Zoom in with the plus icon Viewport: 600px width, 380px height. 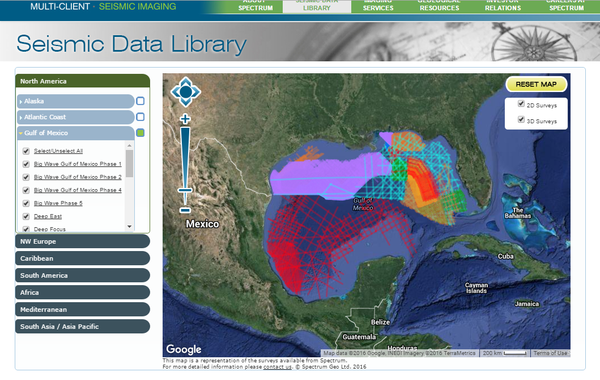click(185, 119)
